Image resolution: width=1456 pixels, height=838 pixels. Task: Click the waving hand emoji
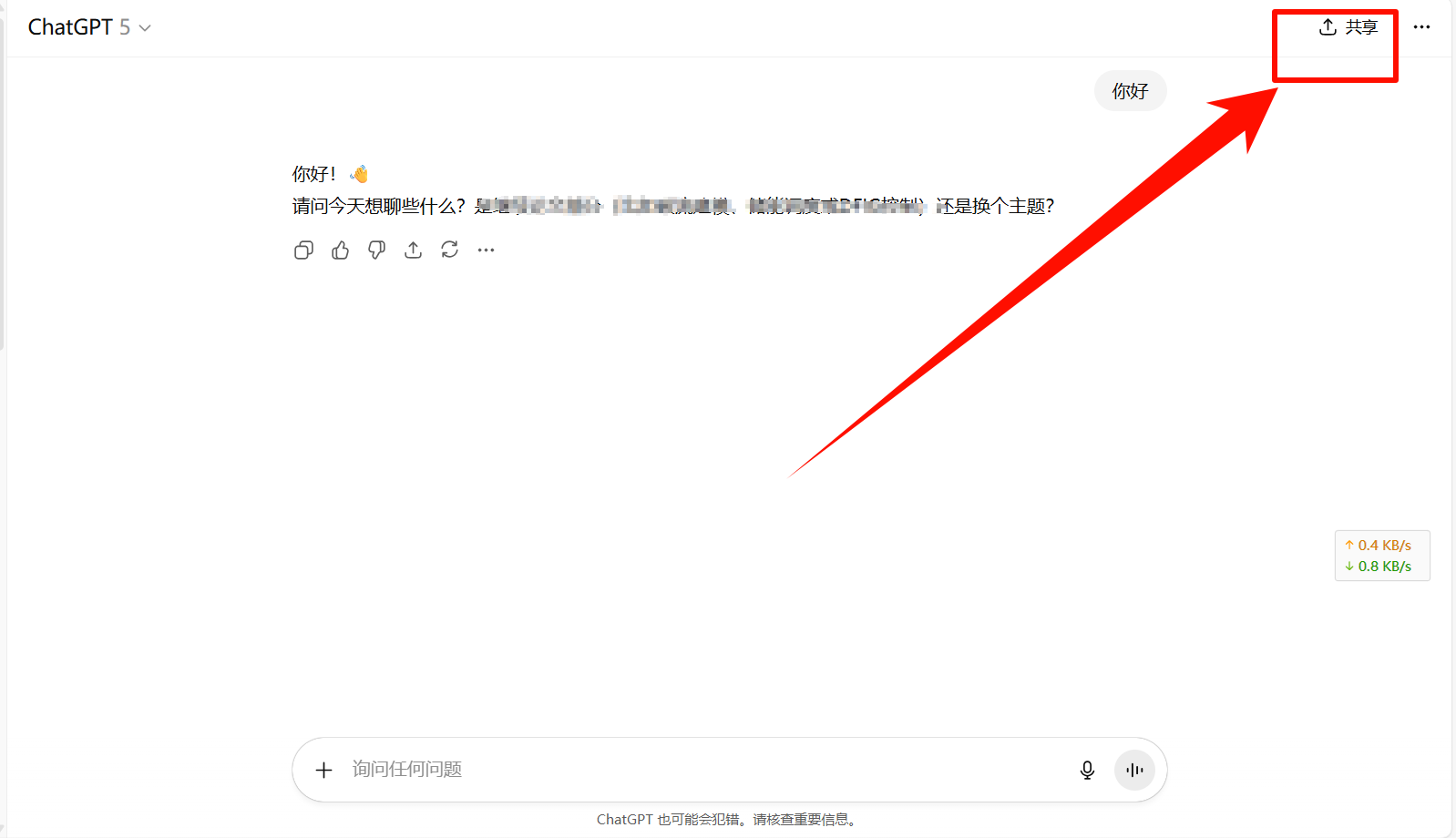click(359, 174)
